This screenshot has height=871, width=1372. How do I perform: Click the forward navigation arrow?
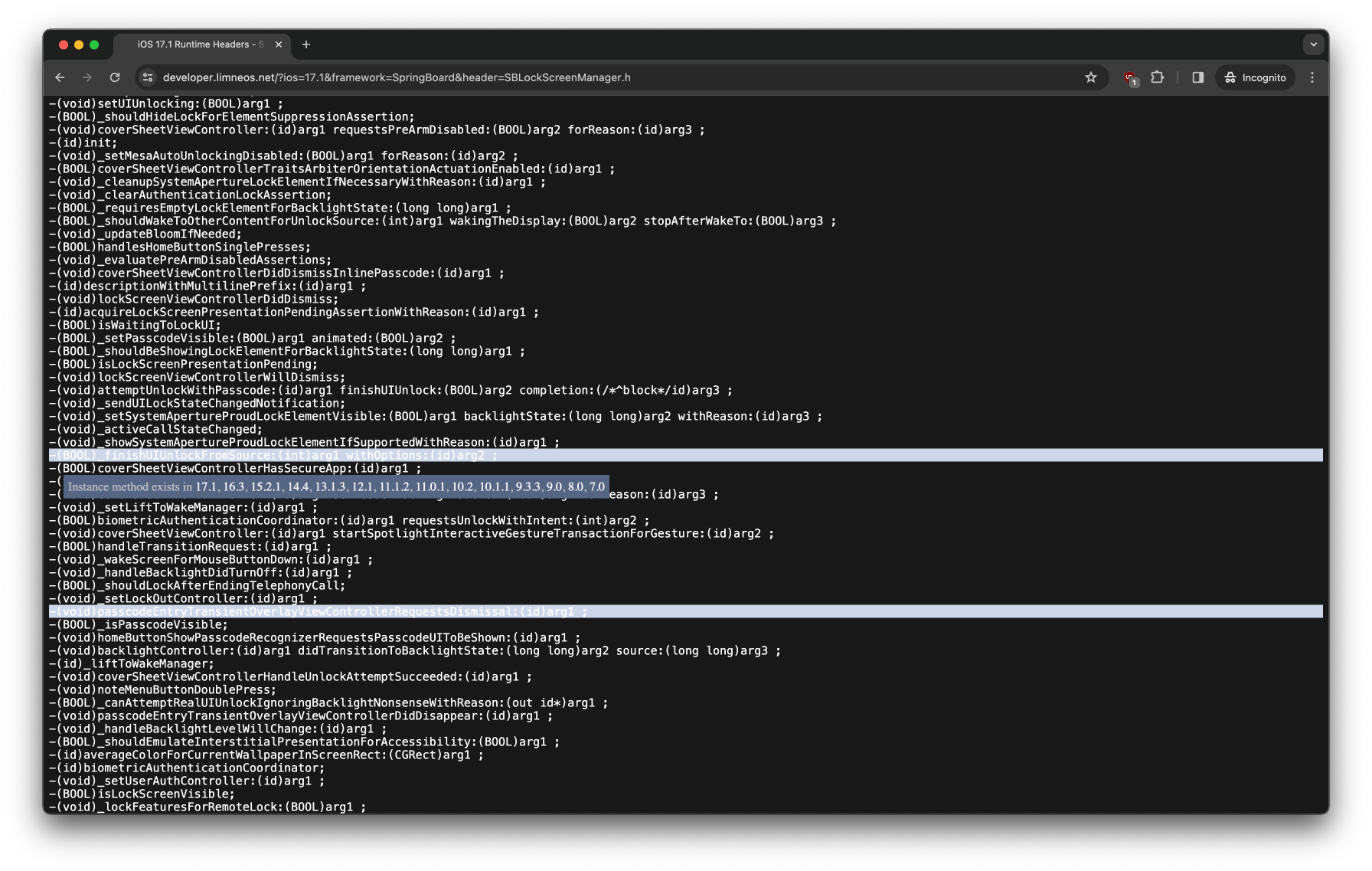[x=87, y=77]
